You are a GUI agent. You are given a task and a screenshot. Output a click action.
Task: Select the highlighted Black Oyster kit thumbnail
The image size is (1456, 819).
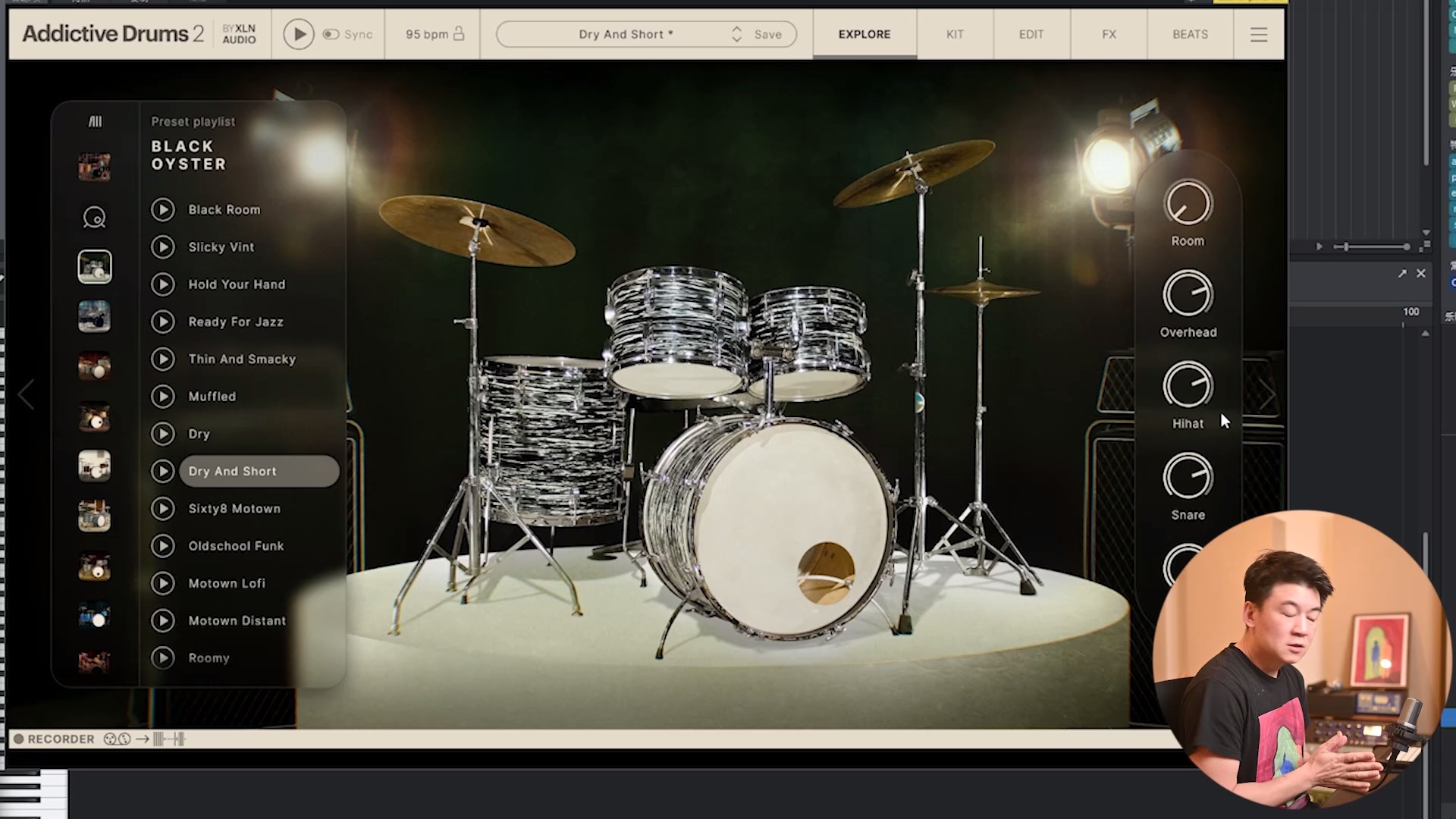pos(94,266)
